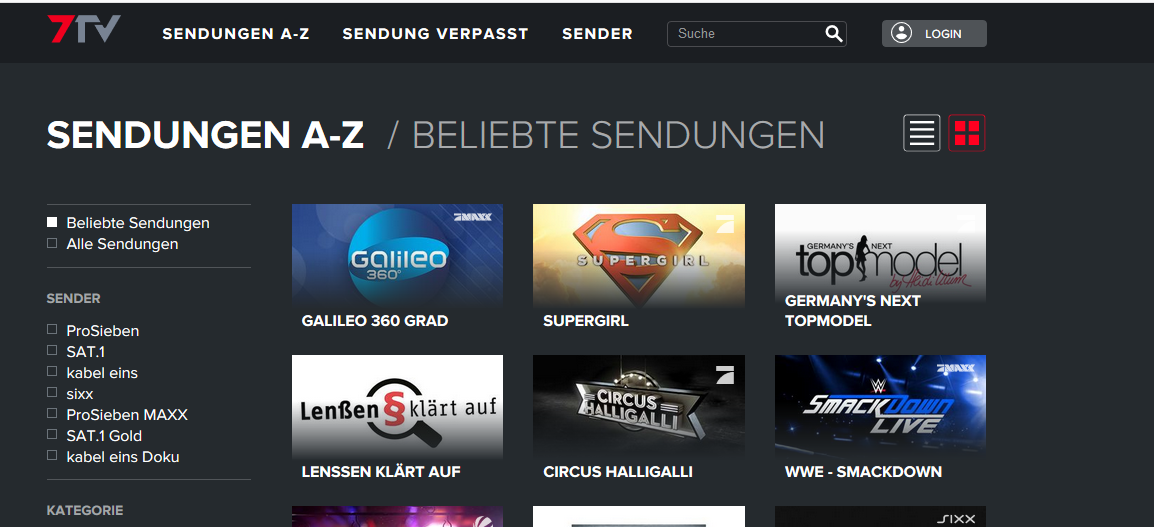Open the Galileo 360 Grad thumbnail
The height and width of the screenshot is (527, 1154).
[397, 255]
